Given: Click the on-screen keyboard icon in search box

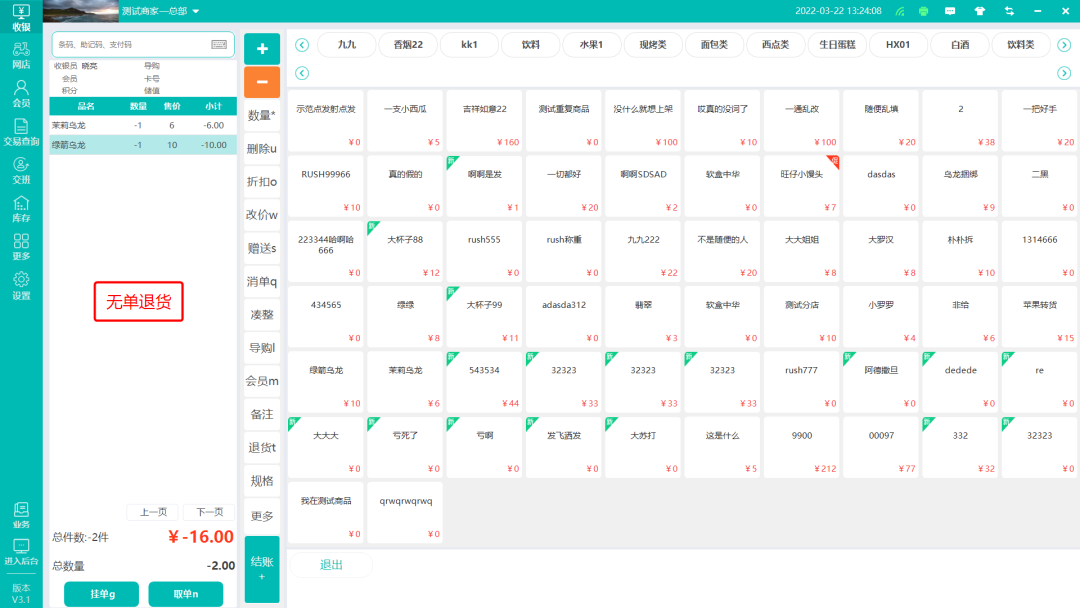Looking at the screenshot, I should click(219, 45).
